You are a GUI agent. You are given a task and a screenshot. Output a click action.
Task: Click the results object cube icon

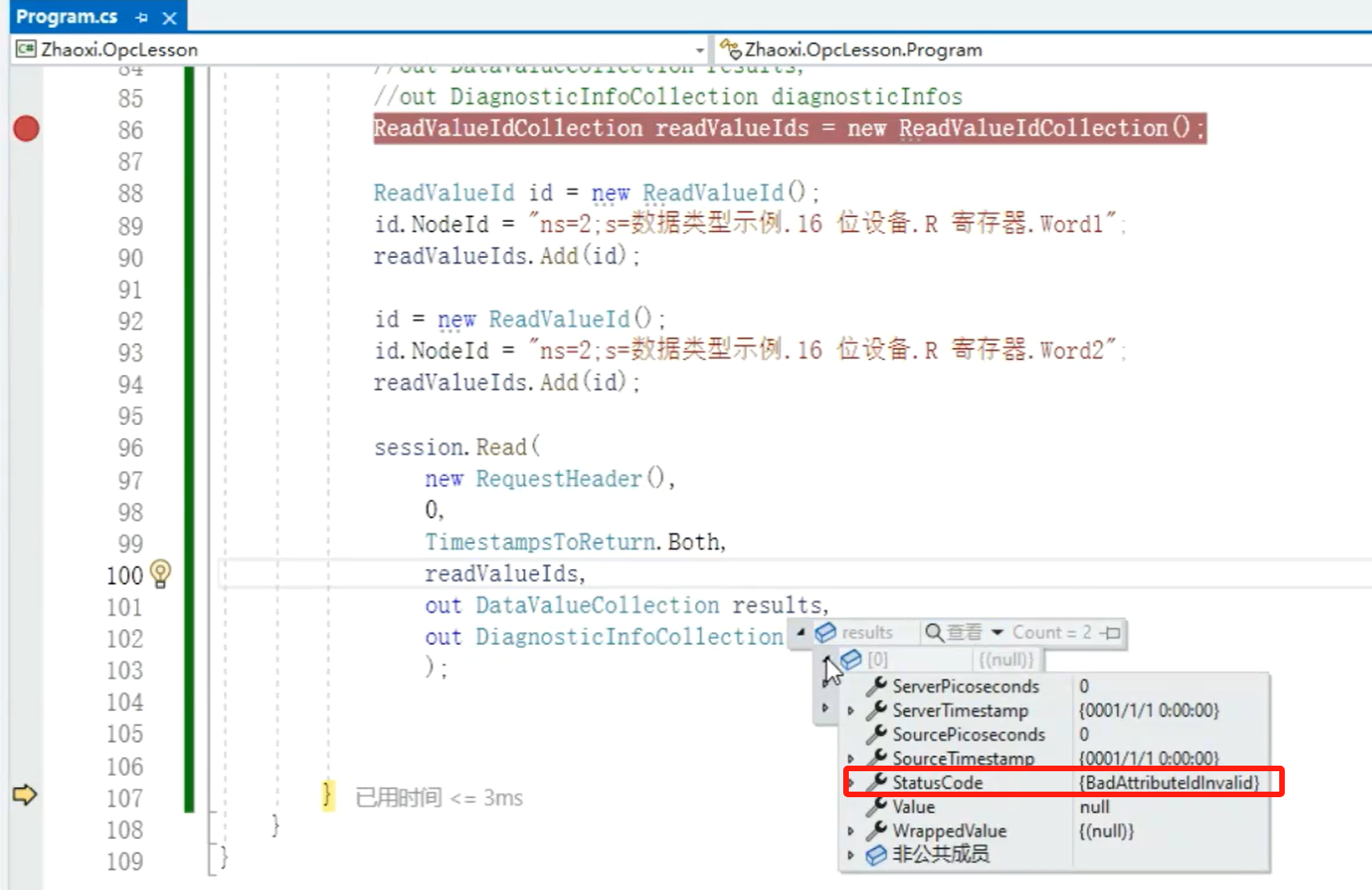(825, 632)
